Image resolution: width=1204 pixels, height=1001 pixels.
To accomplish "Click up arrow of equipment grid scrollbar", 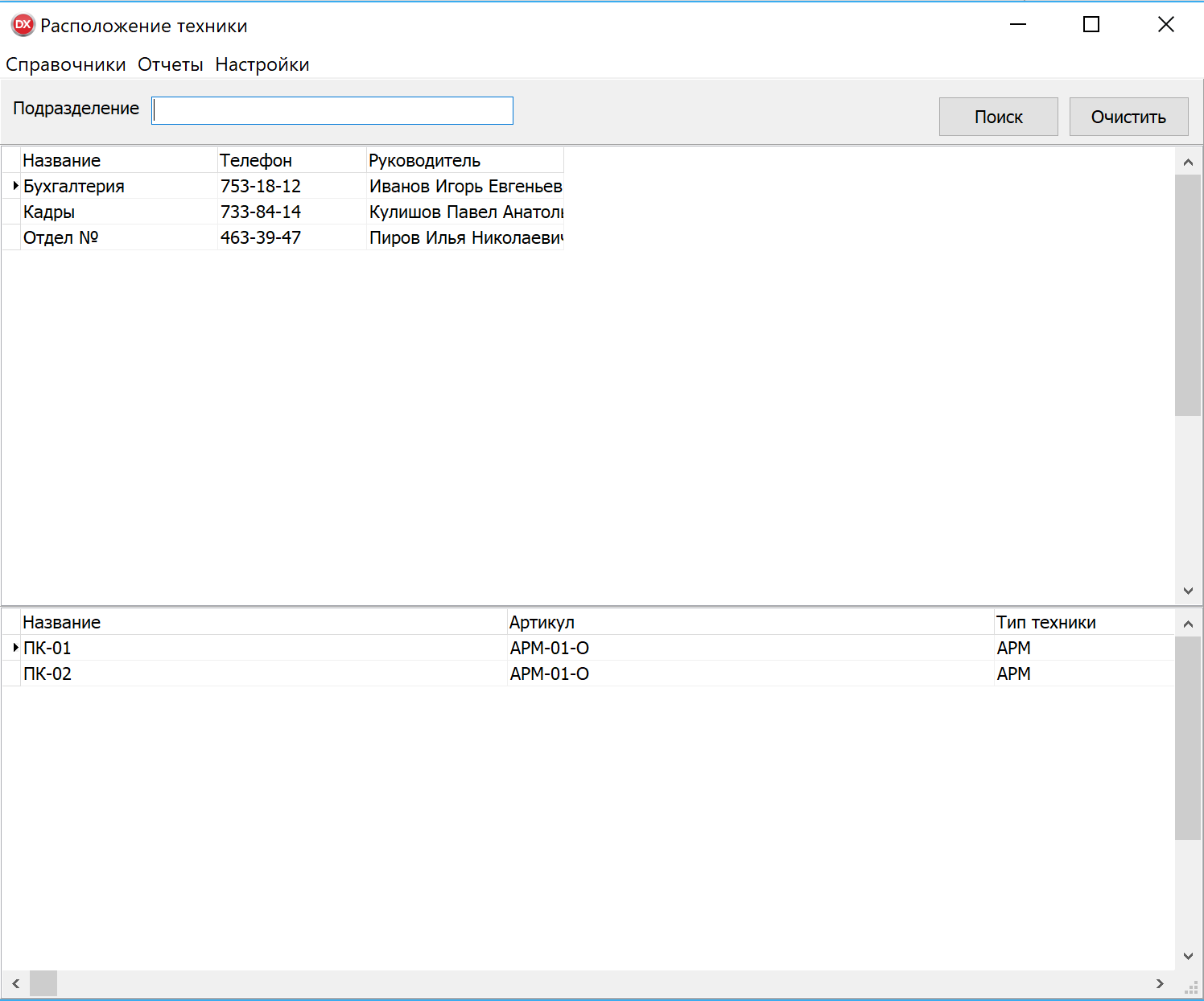I will click(1188, 624).
